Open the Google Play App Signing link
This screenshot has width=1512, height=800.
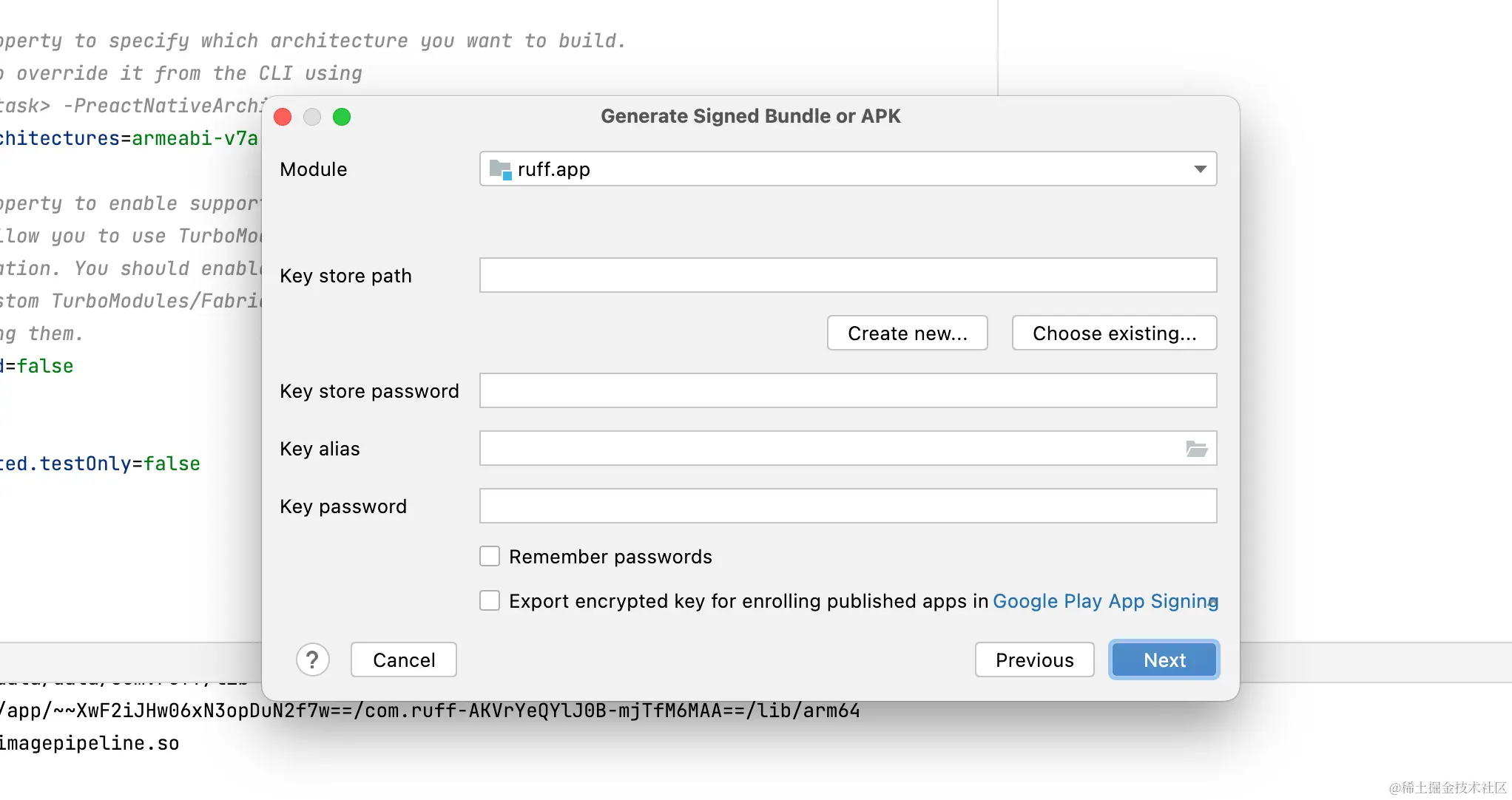click(x=1105, y=601)
